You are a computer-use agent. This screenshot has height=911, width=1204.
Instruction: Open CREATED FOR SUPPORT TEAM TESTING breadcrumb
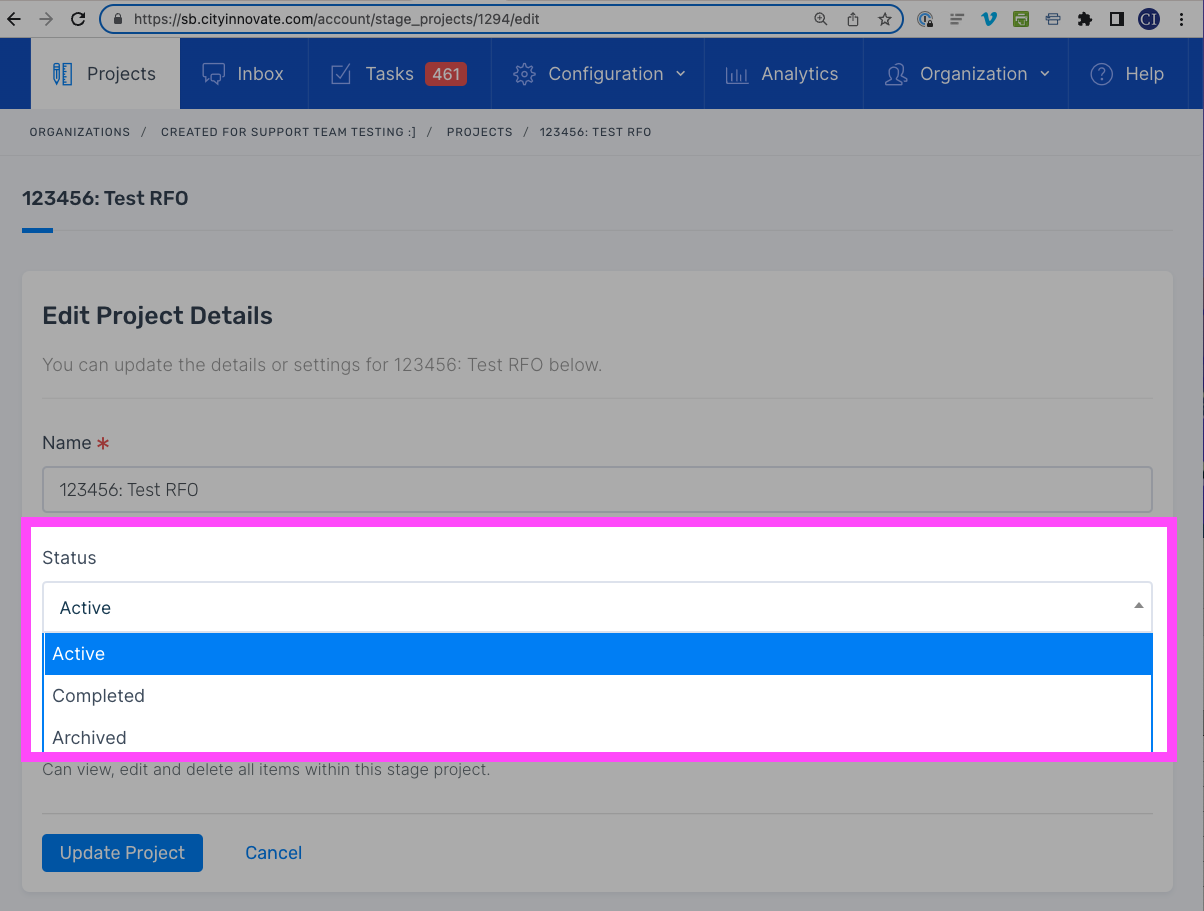pos(288,132)
